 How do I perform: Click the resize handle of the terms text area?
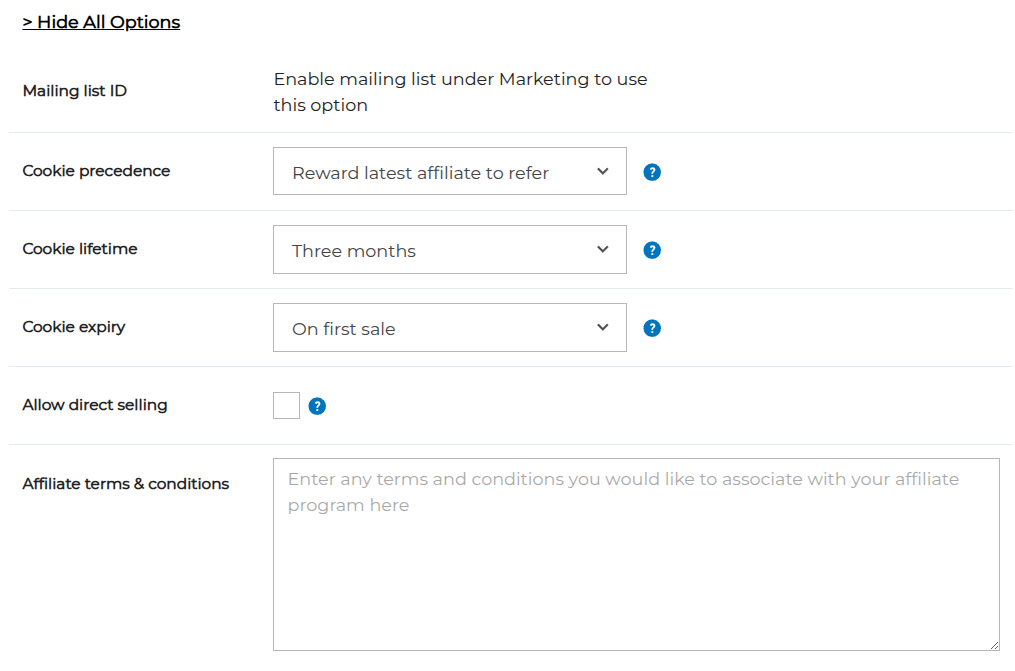point(993,645)
